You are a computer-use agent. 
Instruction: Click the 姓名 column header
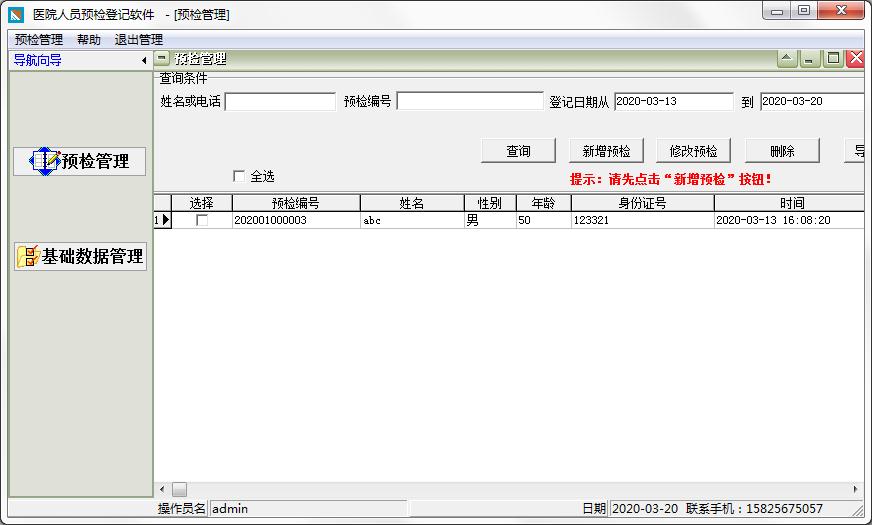coord(412,203)
